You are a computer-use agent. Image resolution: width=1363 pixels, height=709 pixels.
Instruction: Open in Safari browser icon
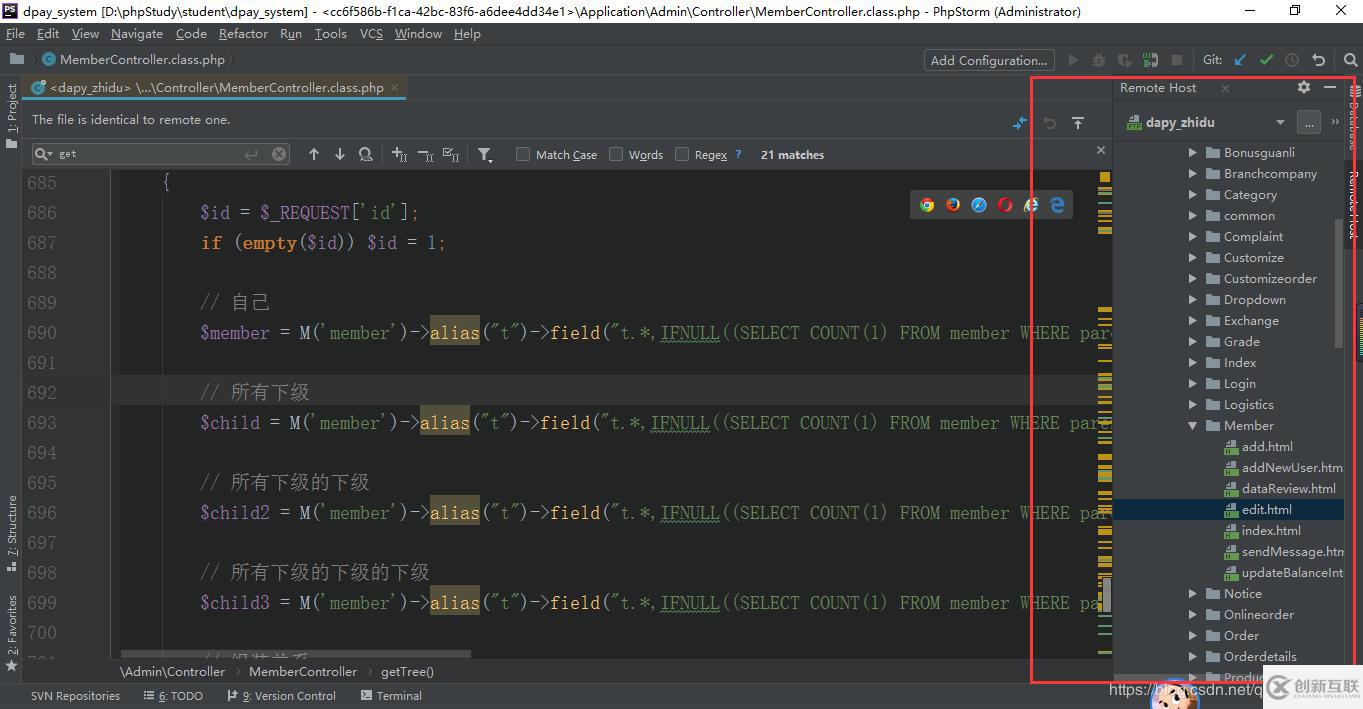pyautogui.click(x=979, y=205)
